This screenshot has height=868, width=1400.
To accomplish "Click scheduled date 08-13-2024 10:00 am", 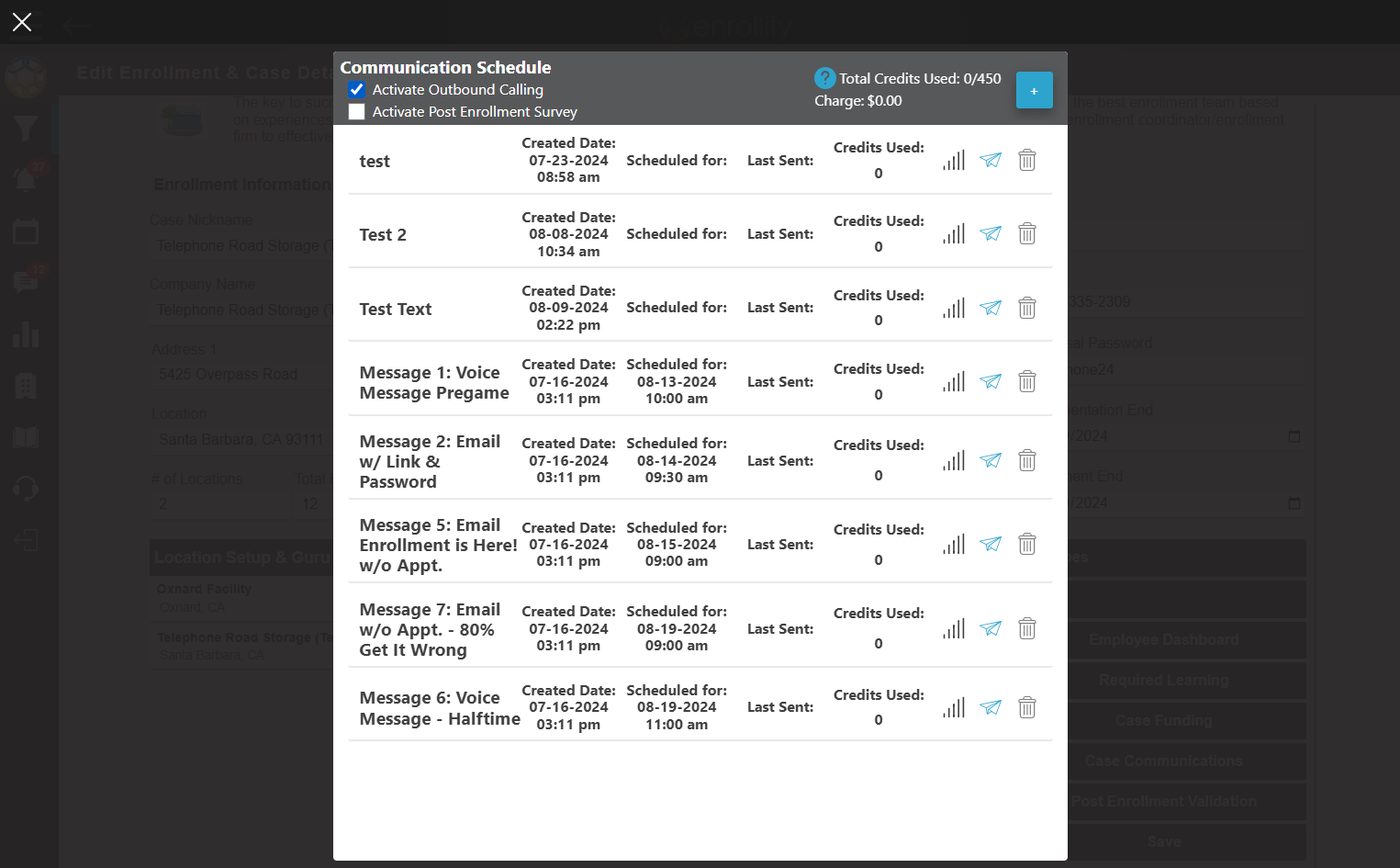I will click(677, 390).
